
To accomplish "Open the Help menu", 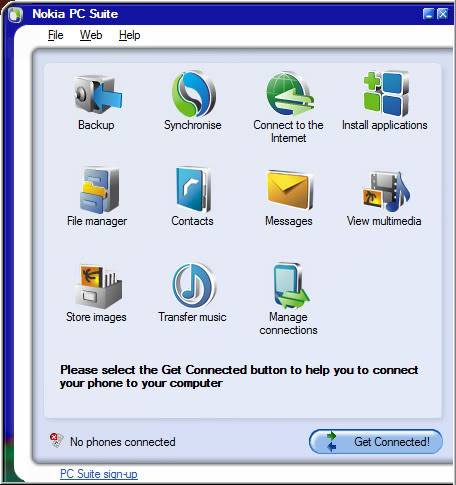I will [129, 35].
